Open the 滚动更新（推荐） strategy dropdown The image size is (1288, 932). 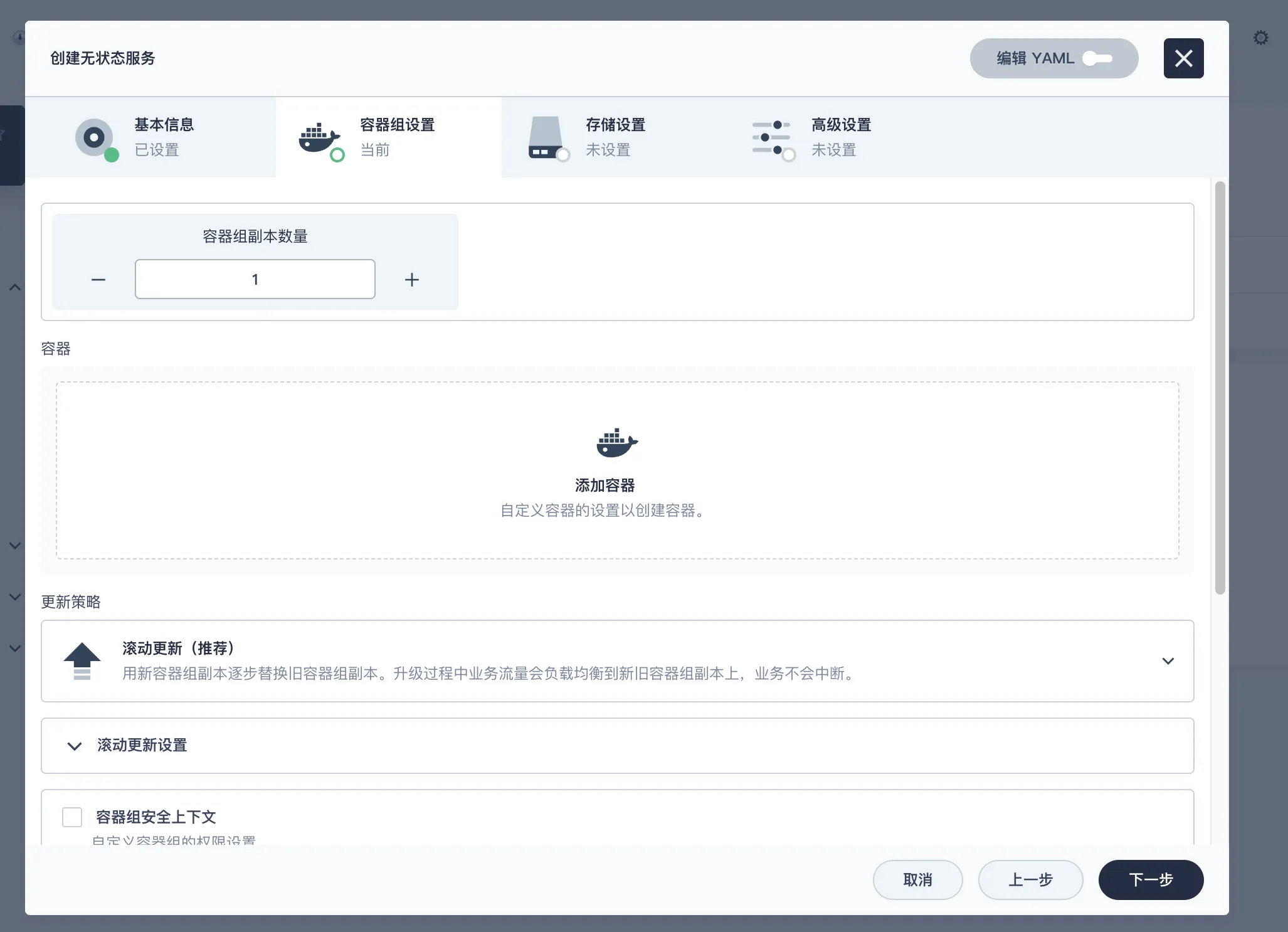(618, 661)
